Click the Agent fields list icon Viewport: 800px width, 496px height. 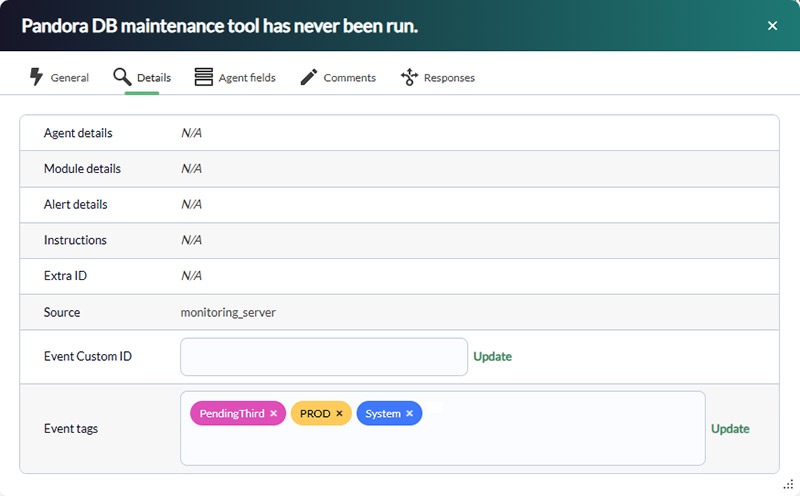(x=204, y=77)
